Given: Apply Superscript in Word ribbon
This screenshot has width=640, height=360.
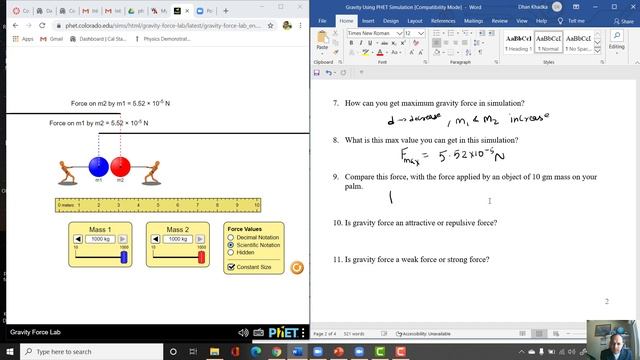Looking at the screenshot, I should 403,43.
